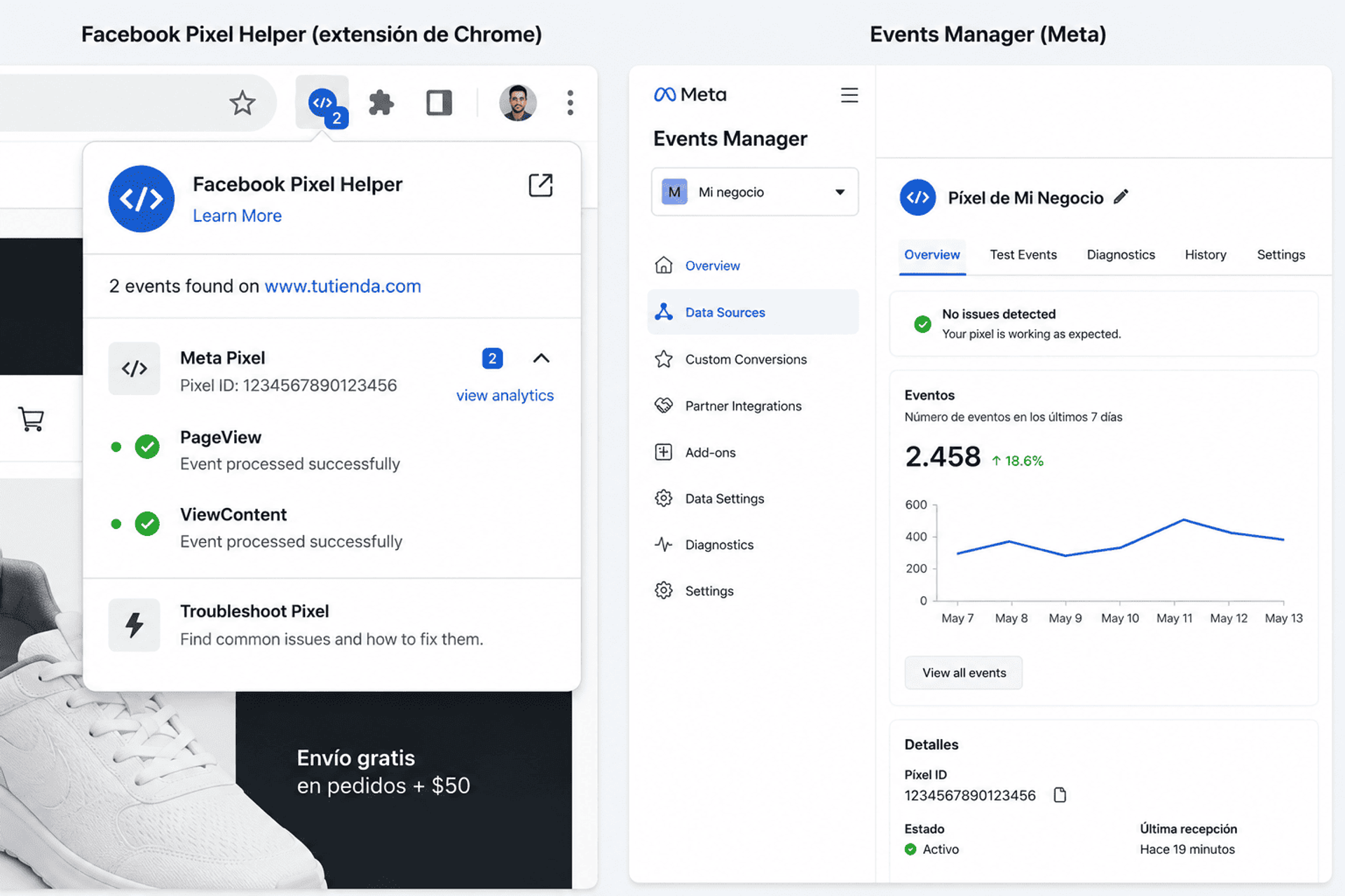
Task: Open Pixel Helper in a new window
Action: (x=540, y=185)
